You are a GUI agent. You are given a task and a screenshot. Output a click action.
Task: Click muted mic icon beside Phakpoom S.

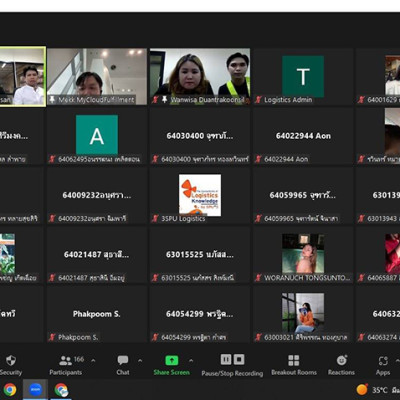52,337
